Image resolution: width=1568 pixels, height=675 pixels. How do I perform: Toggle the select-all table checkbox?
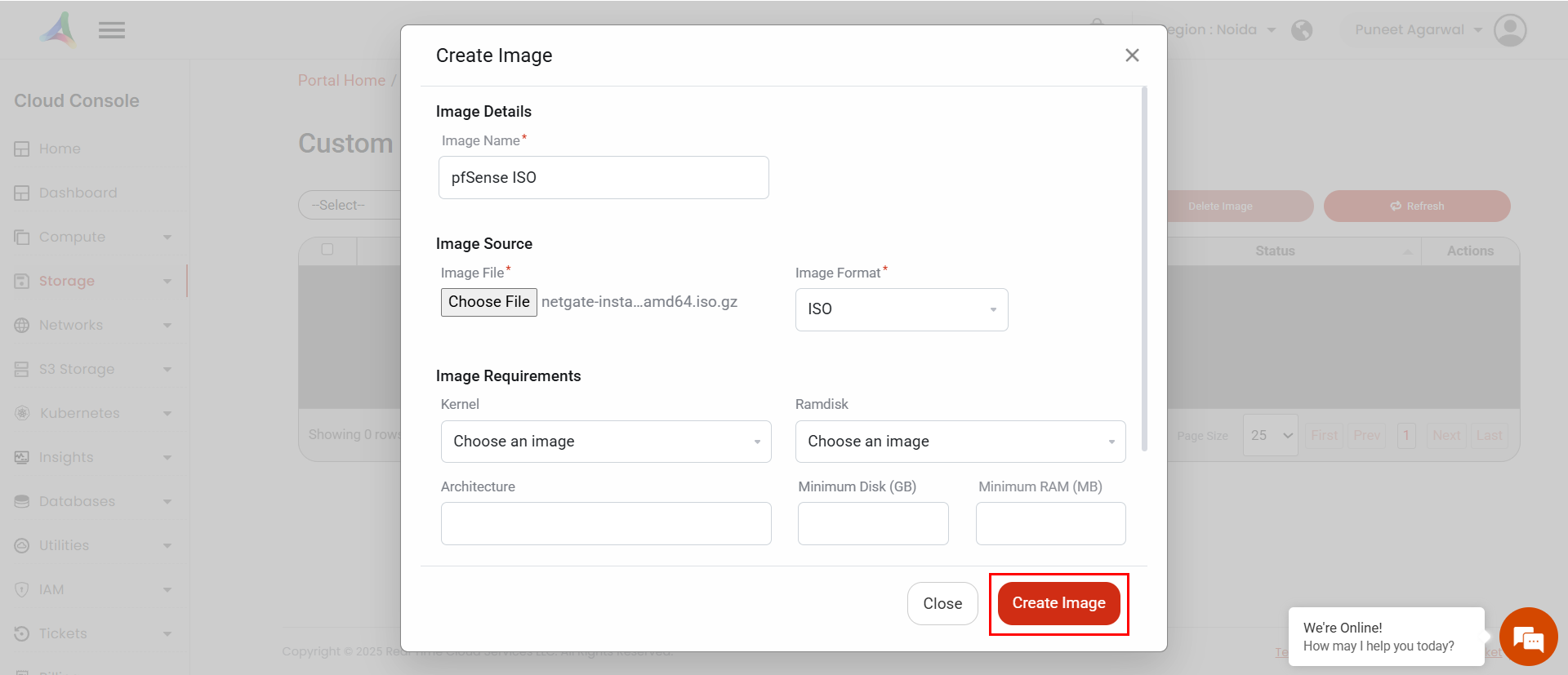327,250
